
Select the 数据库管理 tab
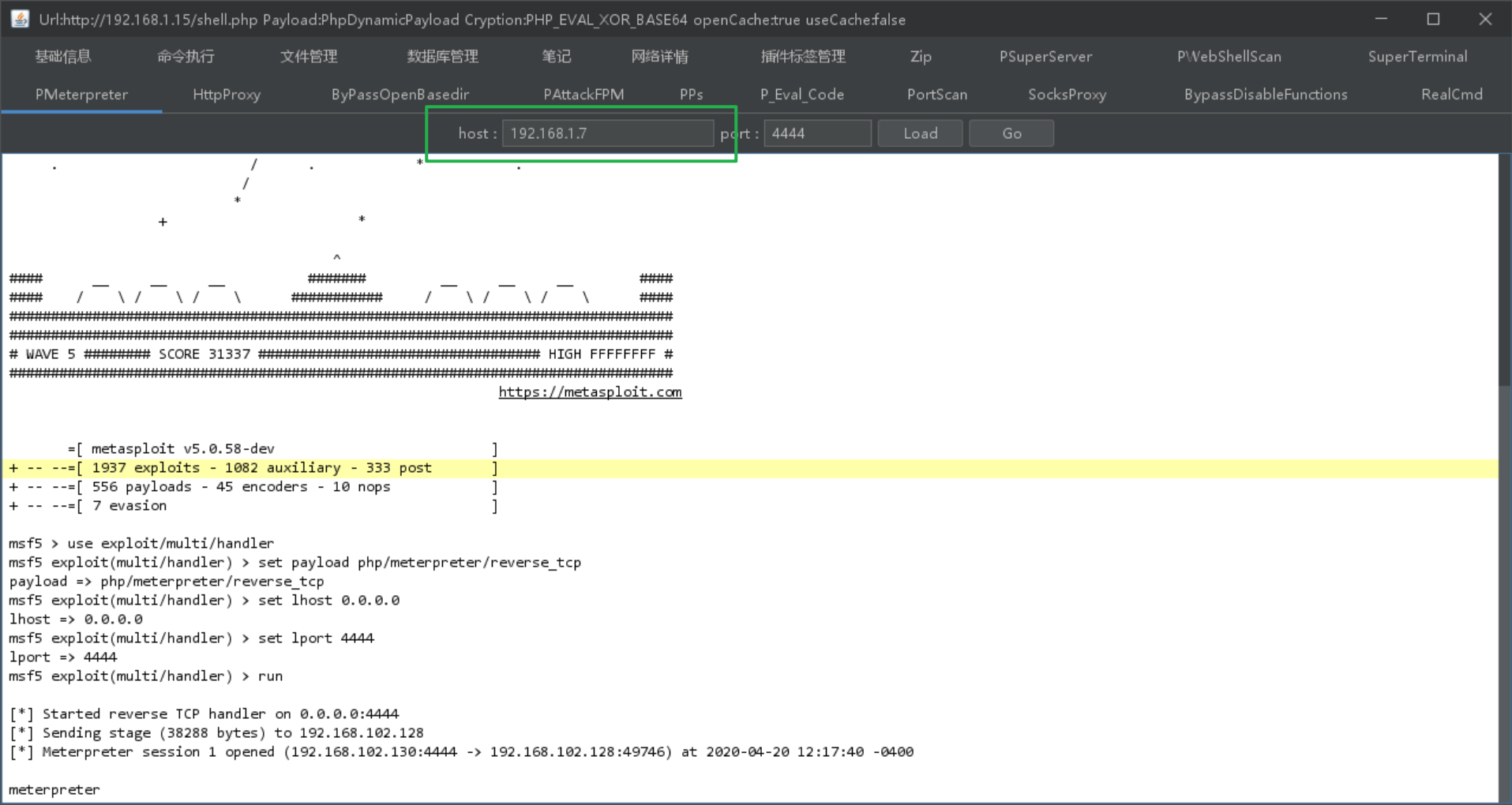pos(442,56)
